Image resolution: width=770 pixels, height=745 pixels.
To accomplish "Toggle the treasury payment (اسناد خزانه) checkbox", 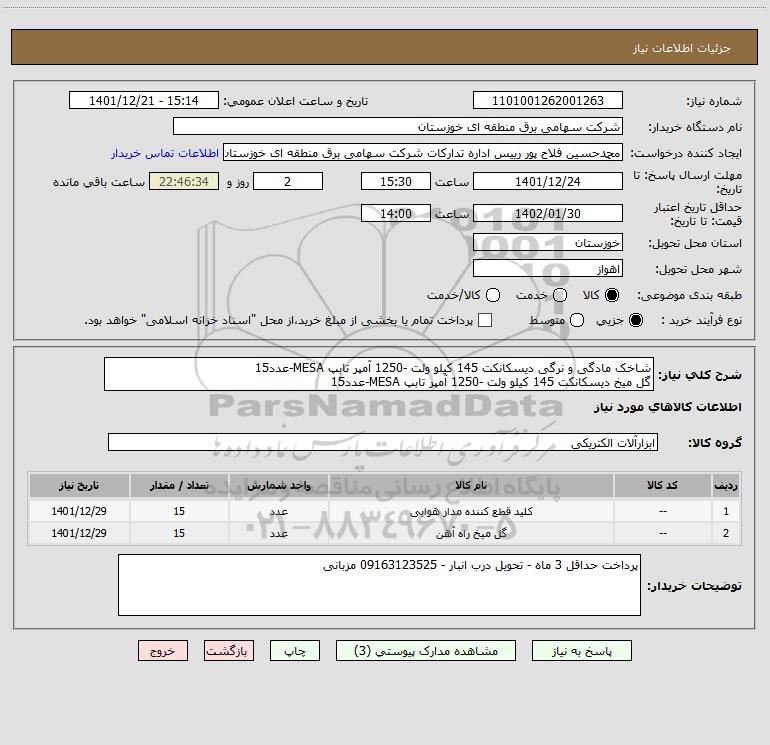I will click(486, 321).
